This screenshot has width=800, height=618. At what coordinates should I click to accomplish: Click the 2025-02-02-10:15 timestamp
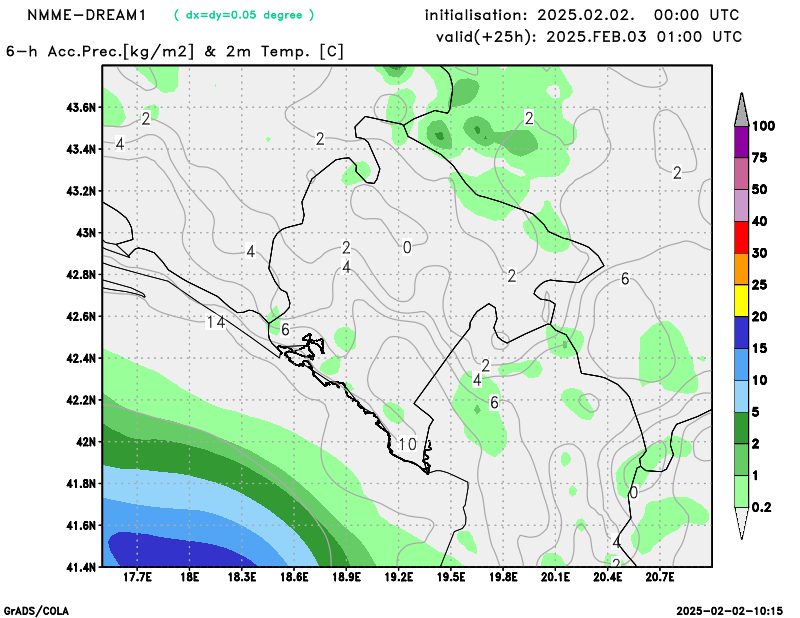[x=730, y=611]
